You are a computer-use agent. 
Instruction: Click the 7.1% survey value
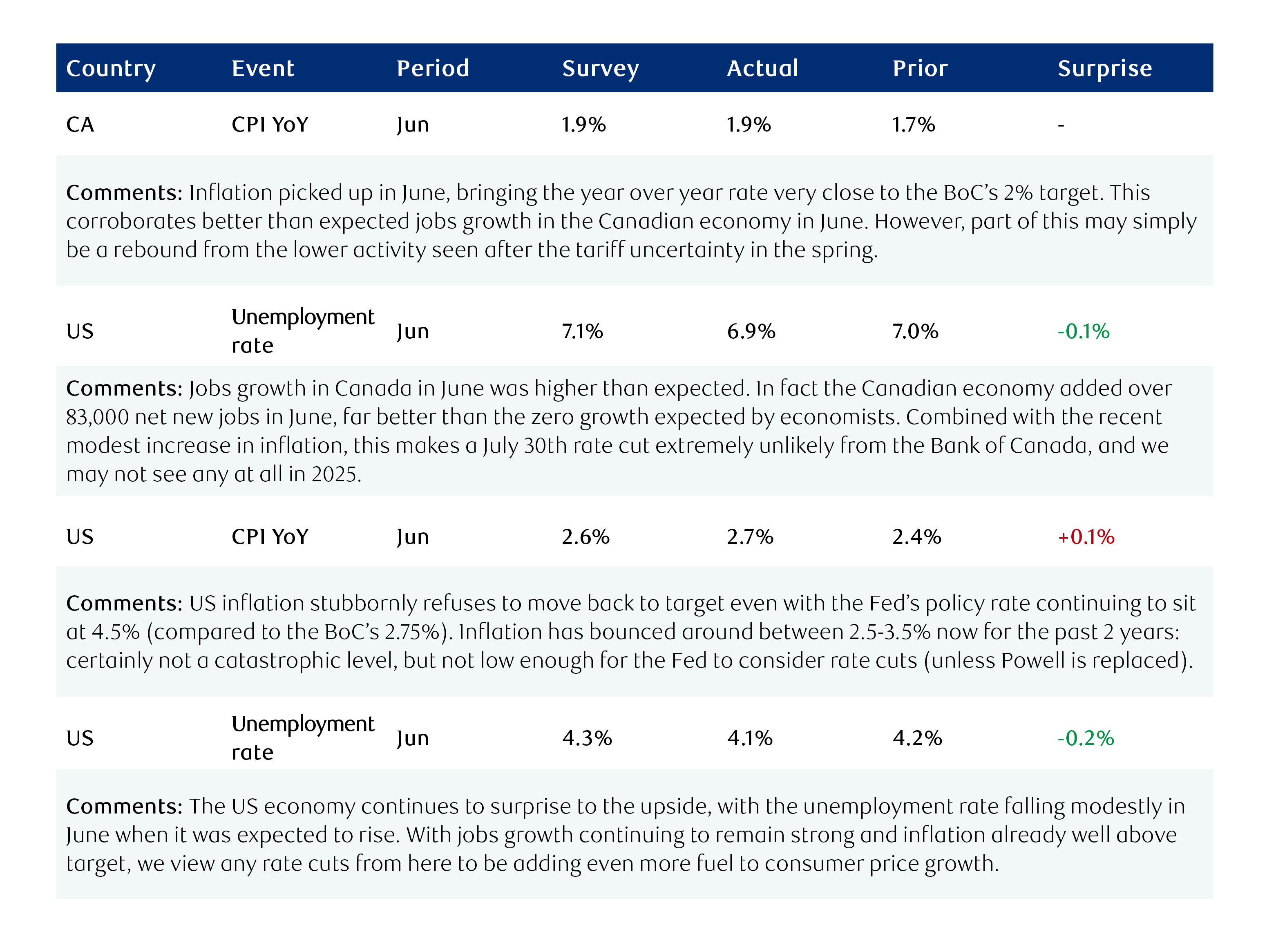(582, 332)
